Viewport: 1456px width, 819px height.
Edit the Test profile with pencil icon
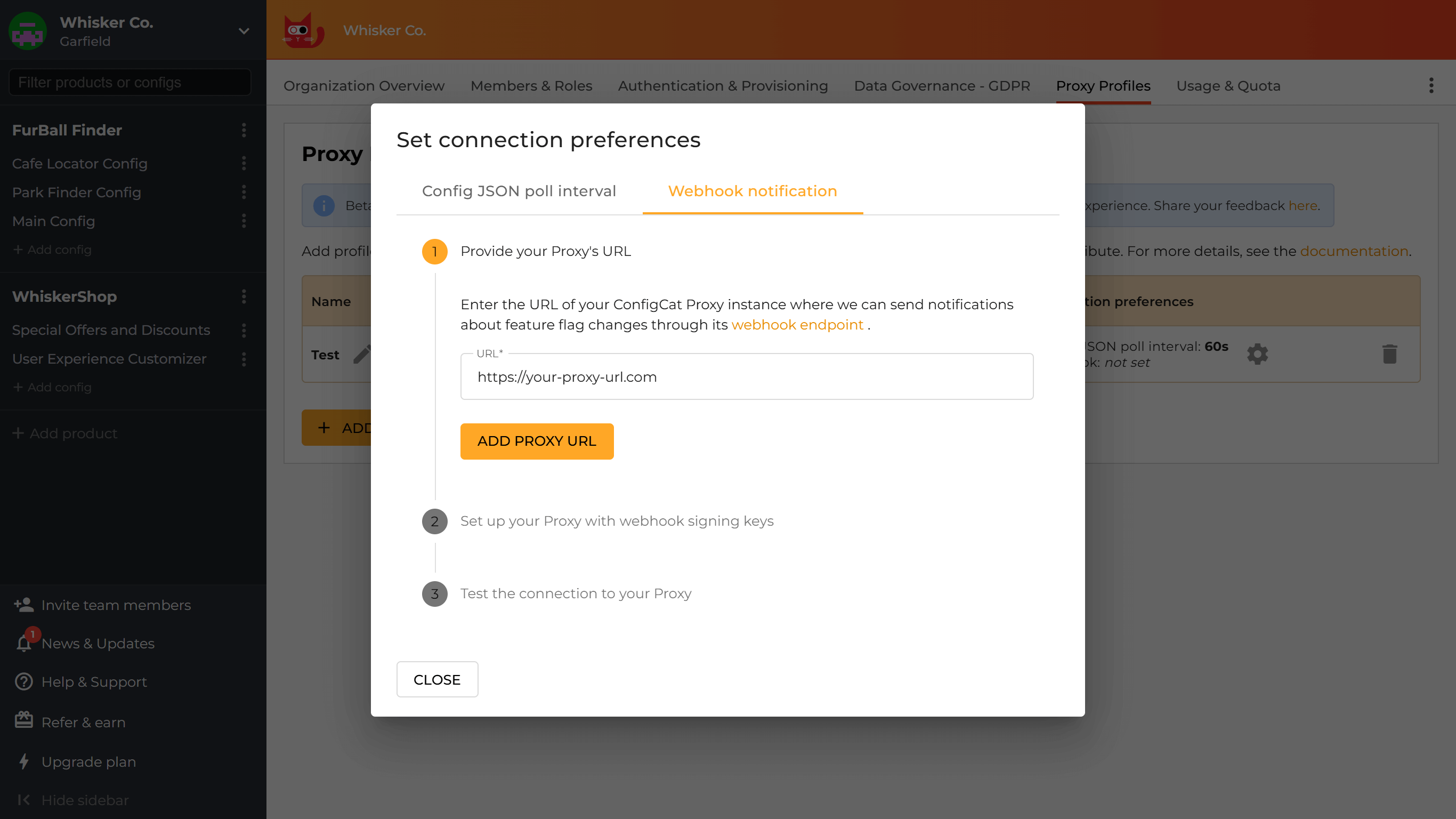[362, 354]
